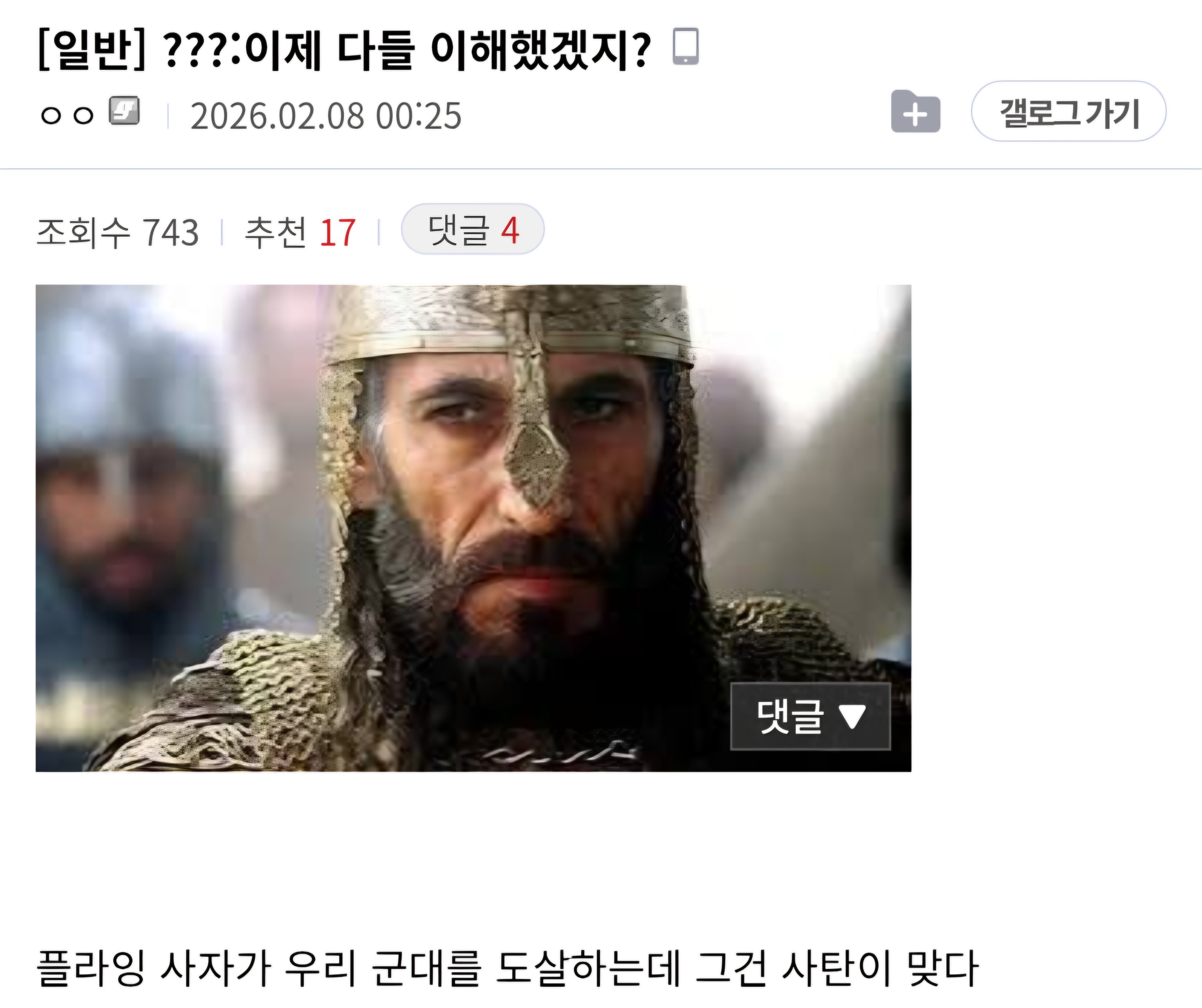Click the red number 17 next to 추천

(338, 233)
